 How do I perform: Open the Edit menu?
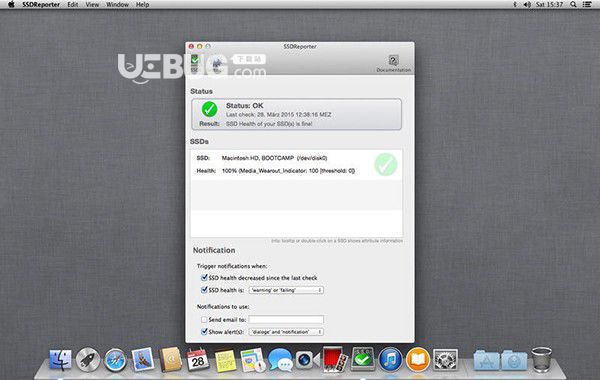pyautogui.click(x=73, y=5)
